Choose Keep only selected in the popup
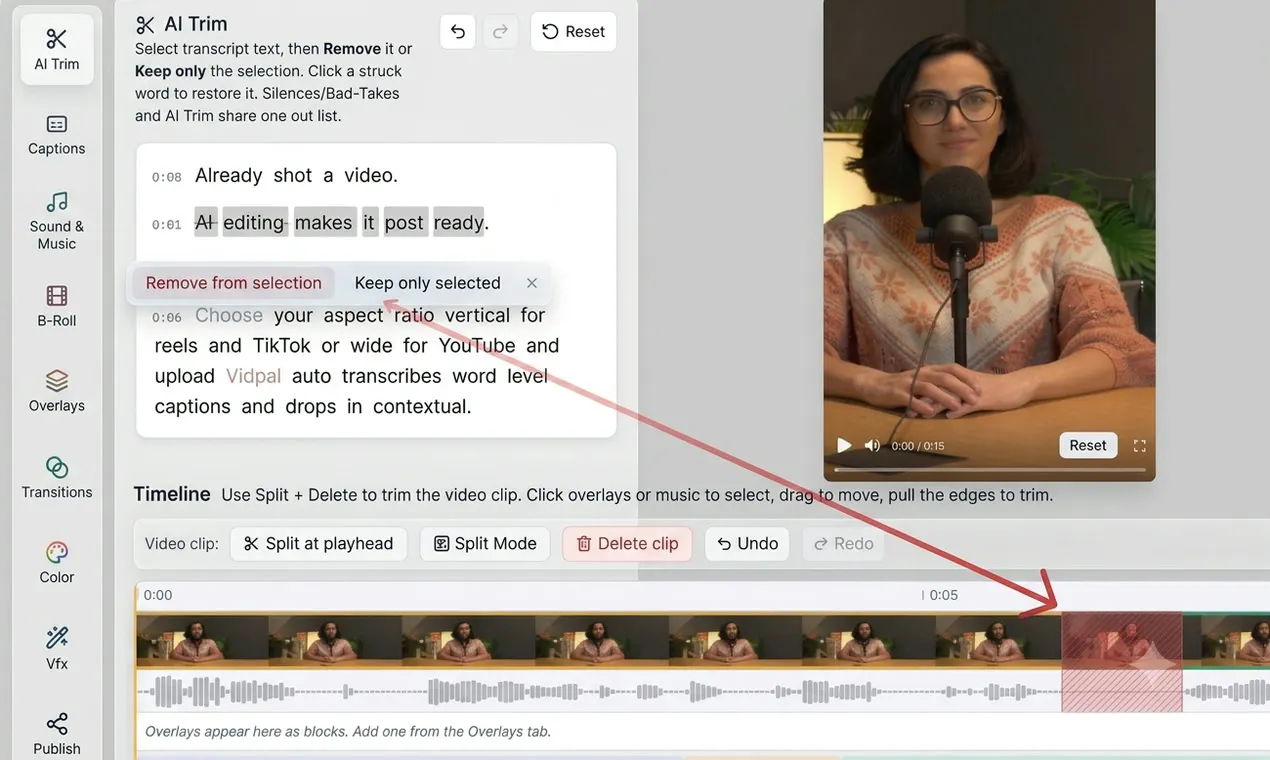Image resolution: width=1270 pixels, height=760 pixels. 428,283
